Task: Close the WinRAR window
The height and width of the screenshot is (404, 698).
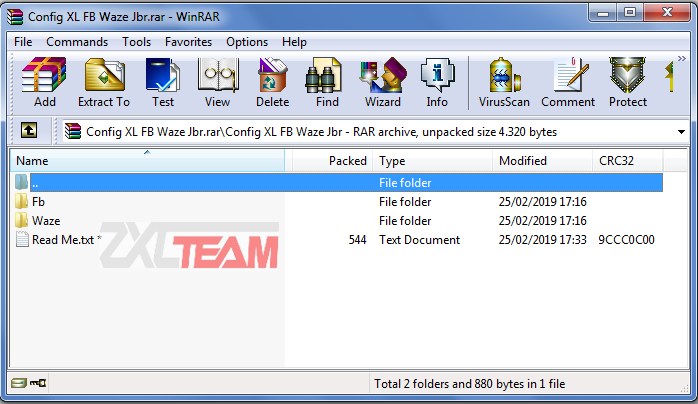Action: coord(667,13)
